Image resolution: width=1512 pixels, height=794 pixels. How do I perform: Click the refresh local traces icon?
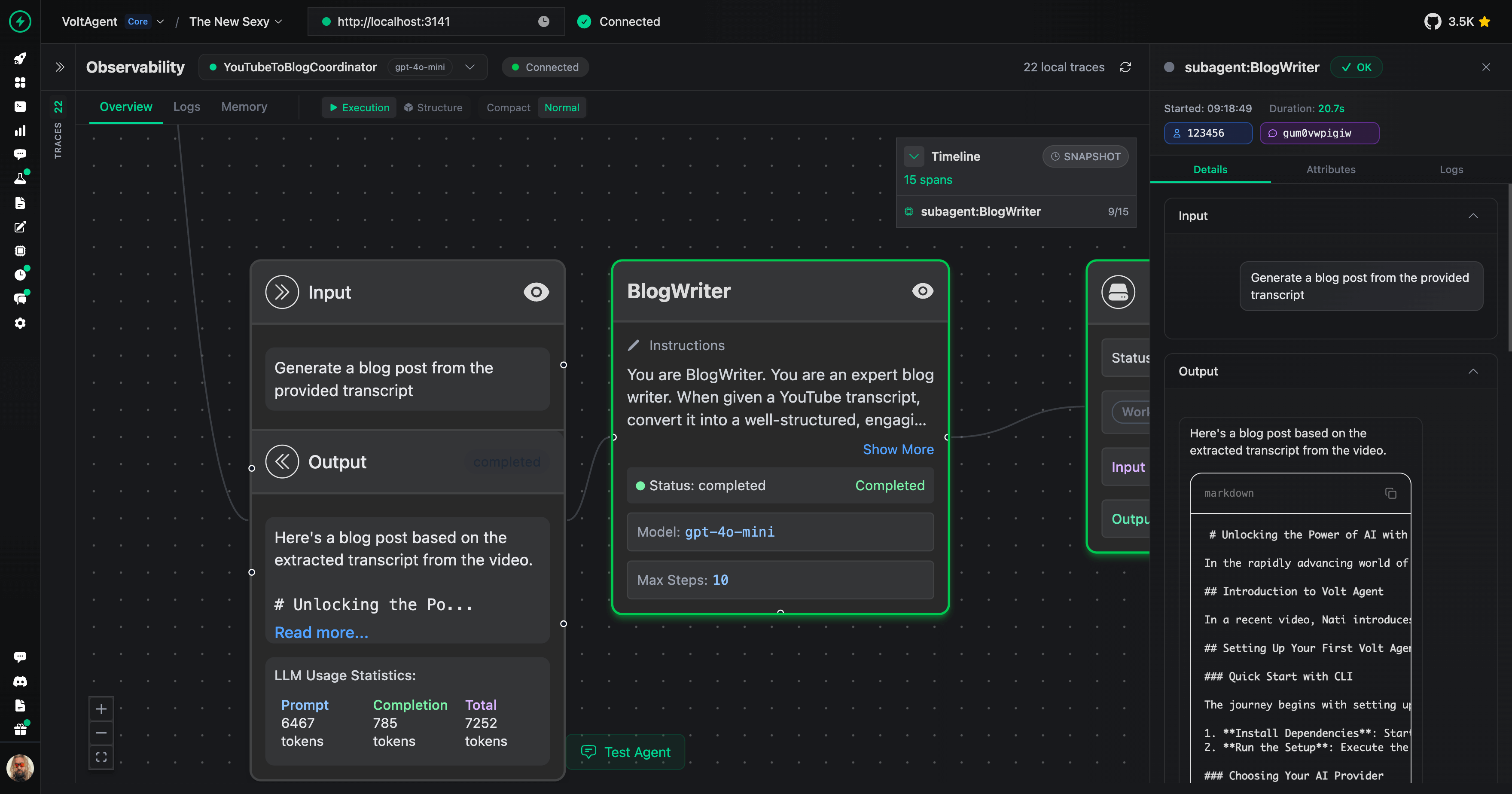(1125, 67)
